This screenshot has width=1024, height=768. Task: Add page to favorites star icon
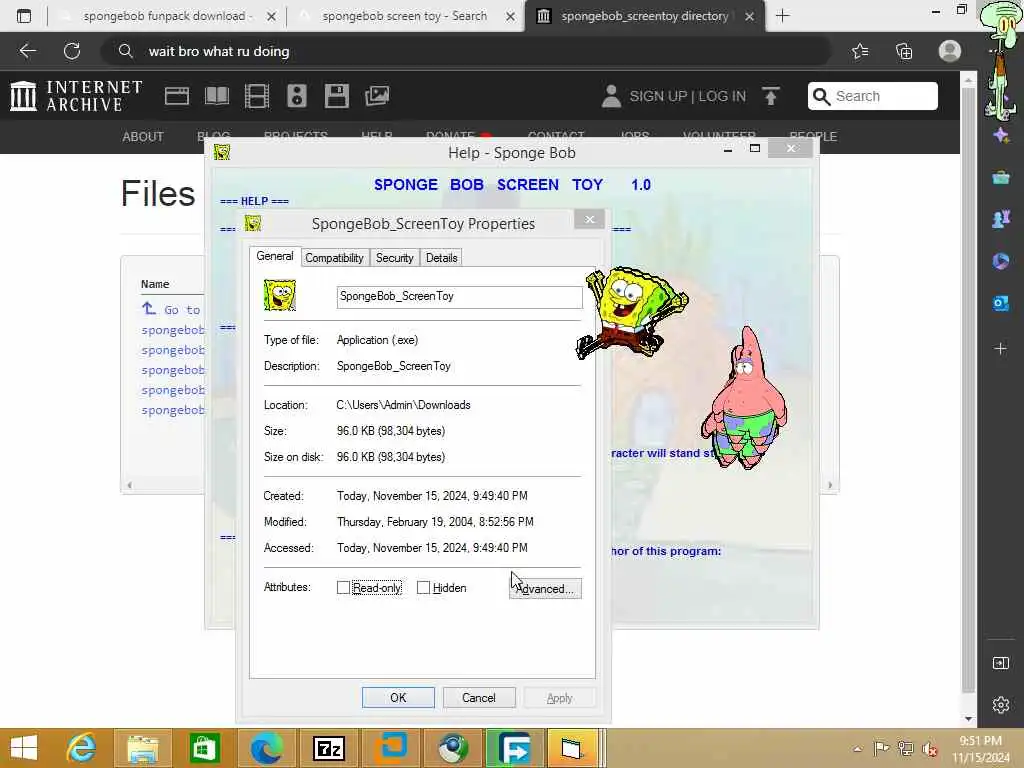(860, 51)
